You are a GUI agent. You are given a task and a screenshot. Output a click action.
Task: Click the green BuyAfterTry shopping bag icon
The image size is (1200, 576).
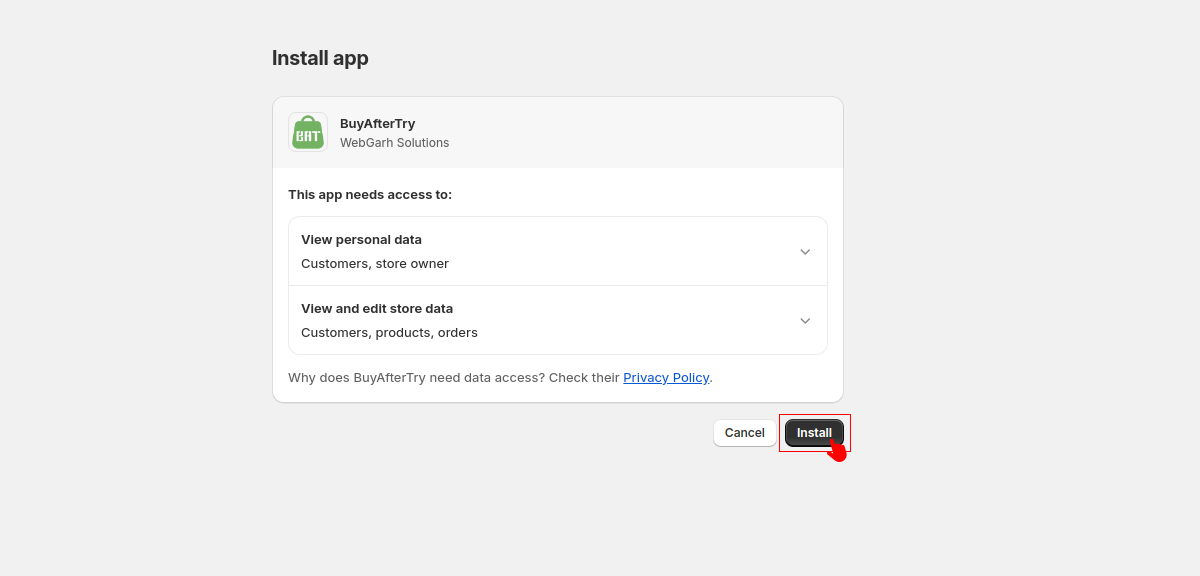tap(308, 132)
